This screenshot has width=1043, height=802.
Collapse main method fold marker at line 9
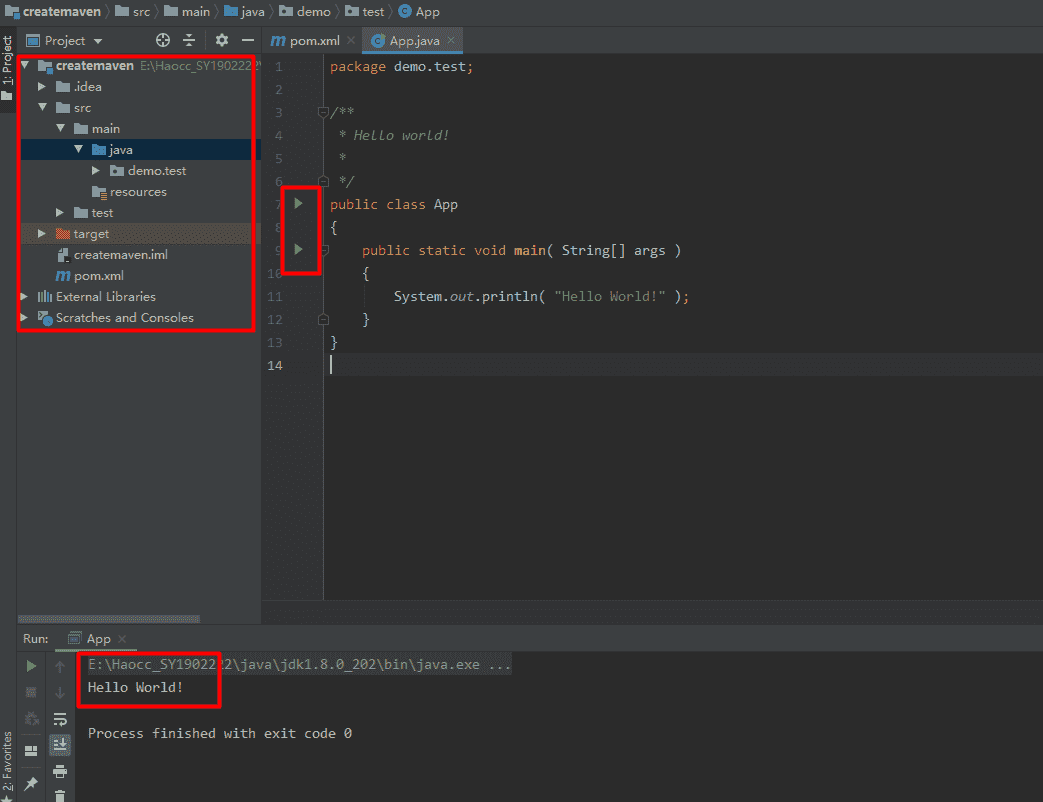325,250
